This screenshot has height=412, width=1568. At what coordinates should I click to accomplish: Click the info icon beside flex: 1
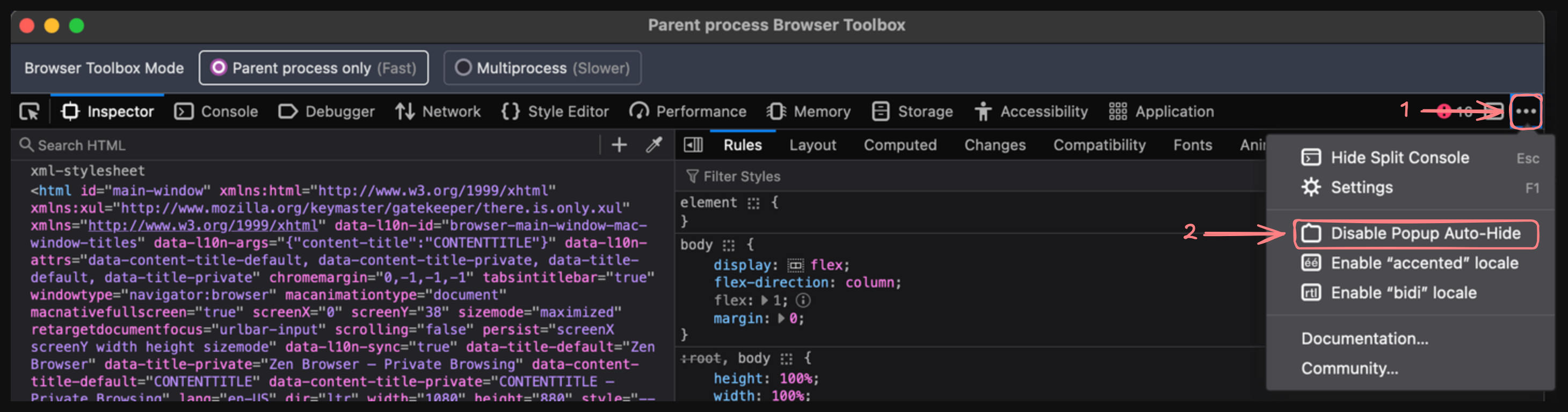pyautogui.click(x=803, y=300)
